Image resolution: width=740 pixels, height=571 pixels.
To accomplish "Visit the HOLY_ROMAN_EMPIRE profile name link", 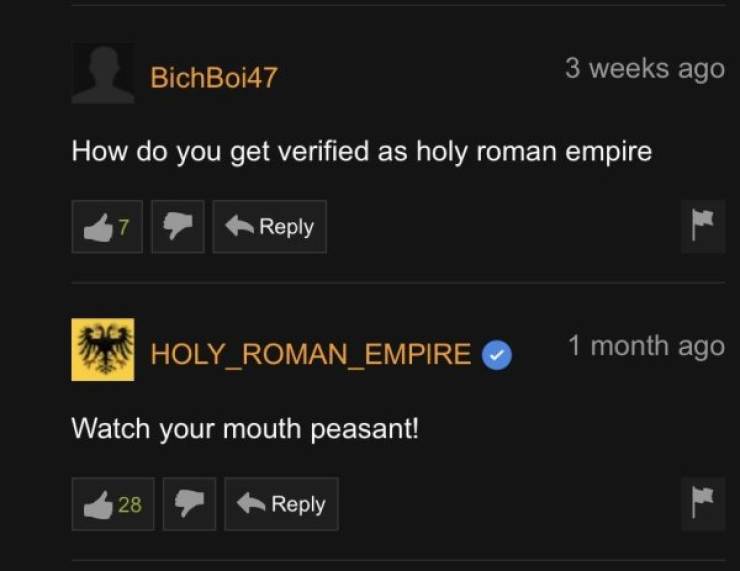I will click(311, 354).
